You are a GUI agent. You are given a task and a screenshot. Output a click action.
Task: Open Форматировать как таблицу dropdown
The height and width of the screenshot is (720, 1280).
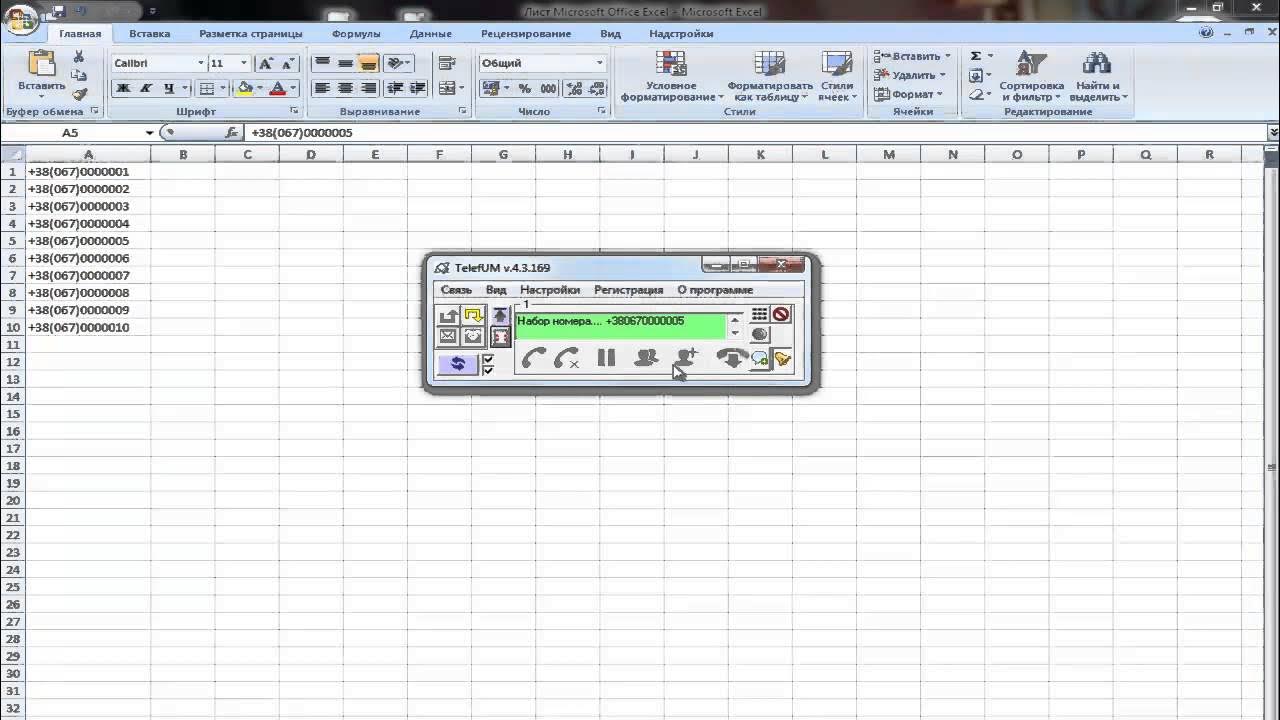click(770, 77)
